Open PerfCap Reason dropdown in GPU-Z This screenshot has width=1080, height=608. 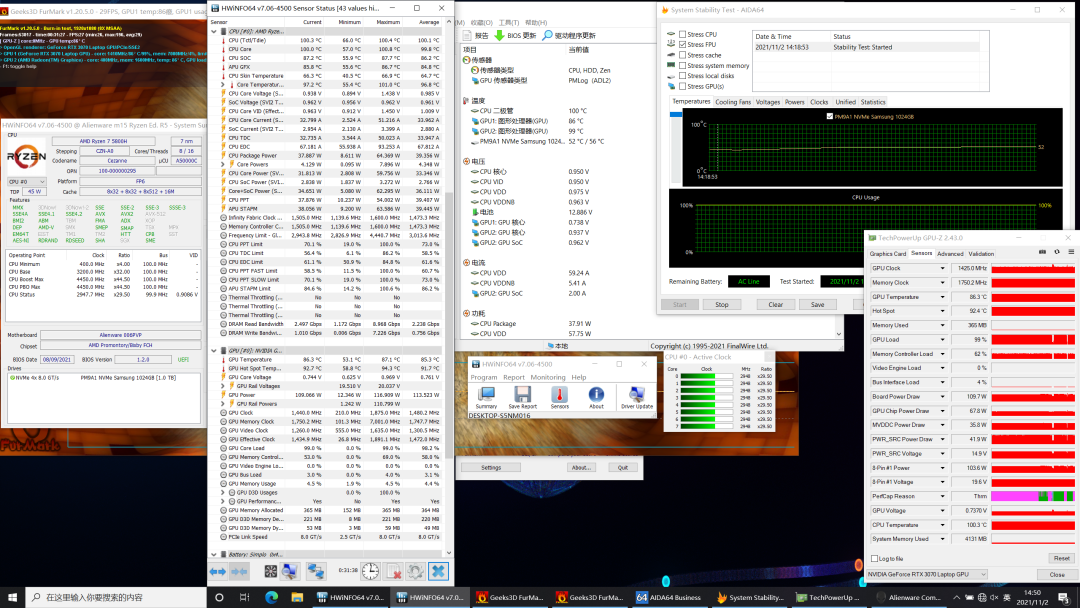pos(942,496)
